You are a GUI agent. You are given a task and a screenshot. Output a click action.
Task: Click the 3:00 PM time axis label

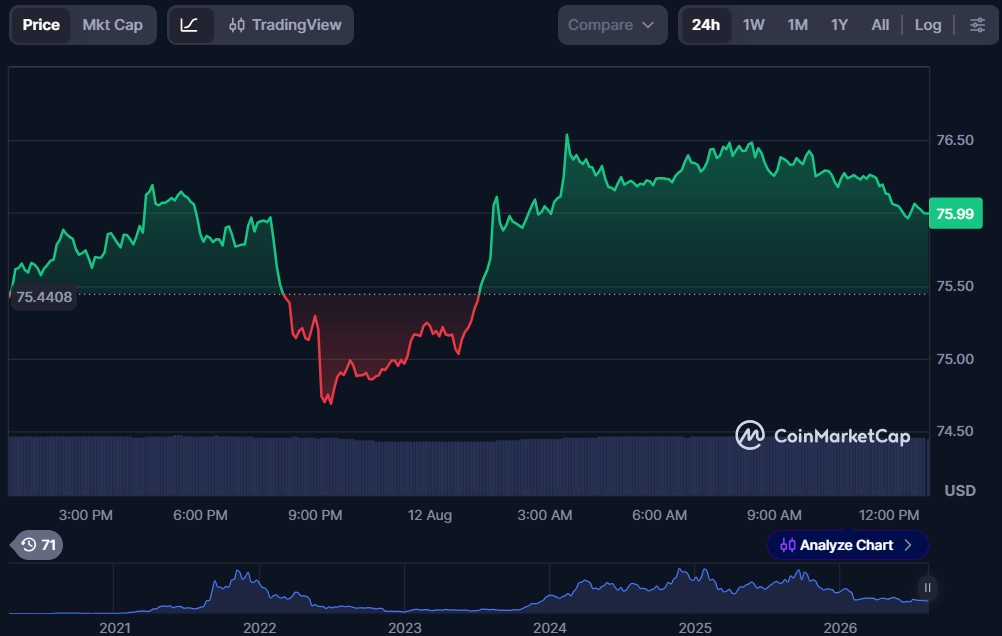(86, 515)
